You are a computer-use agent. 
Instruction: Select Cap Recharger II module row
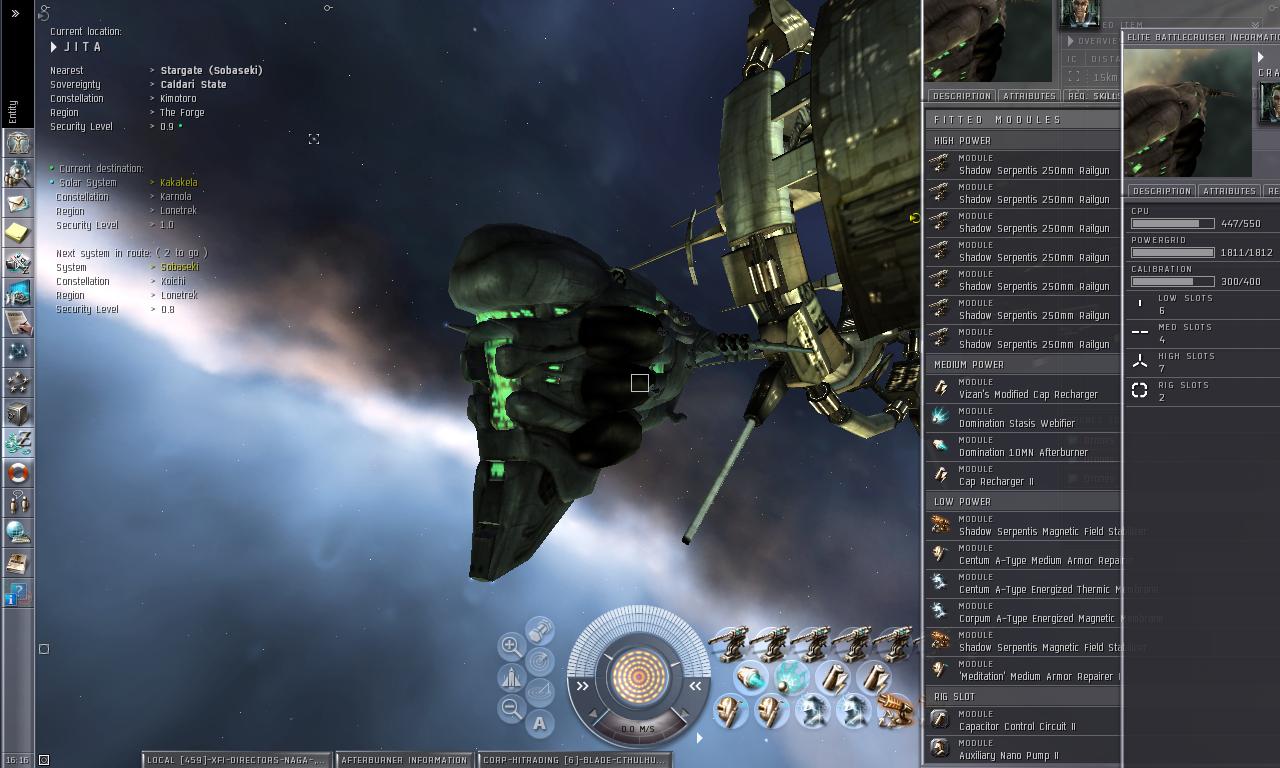click(1023, 475)
